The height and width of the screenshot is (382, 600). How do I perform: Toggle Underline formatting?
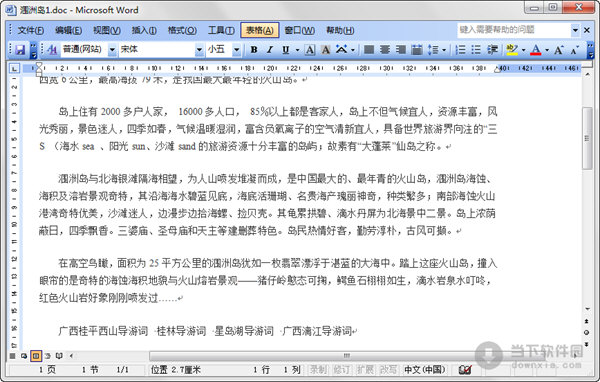pyautogui.click(x=285, y=49)
